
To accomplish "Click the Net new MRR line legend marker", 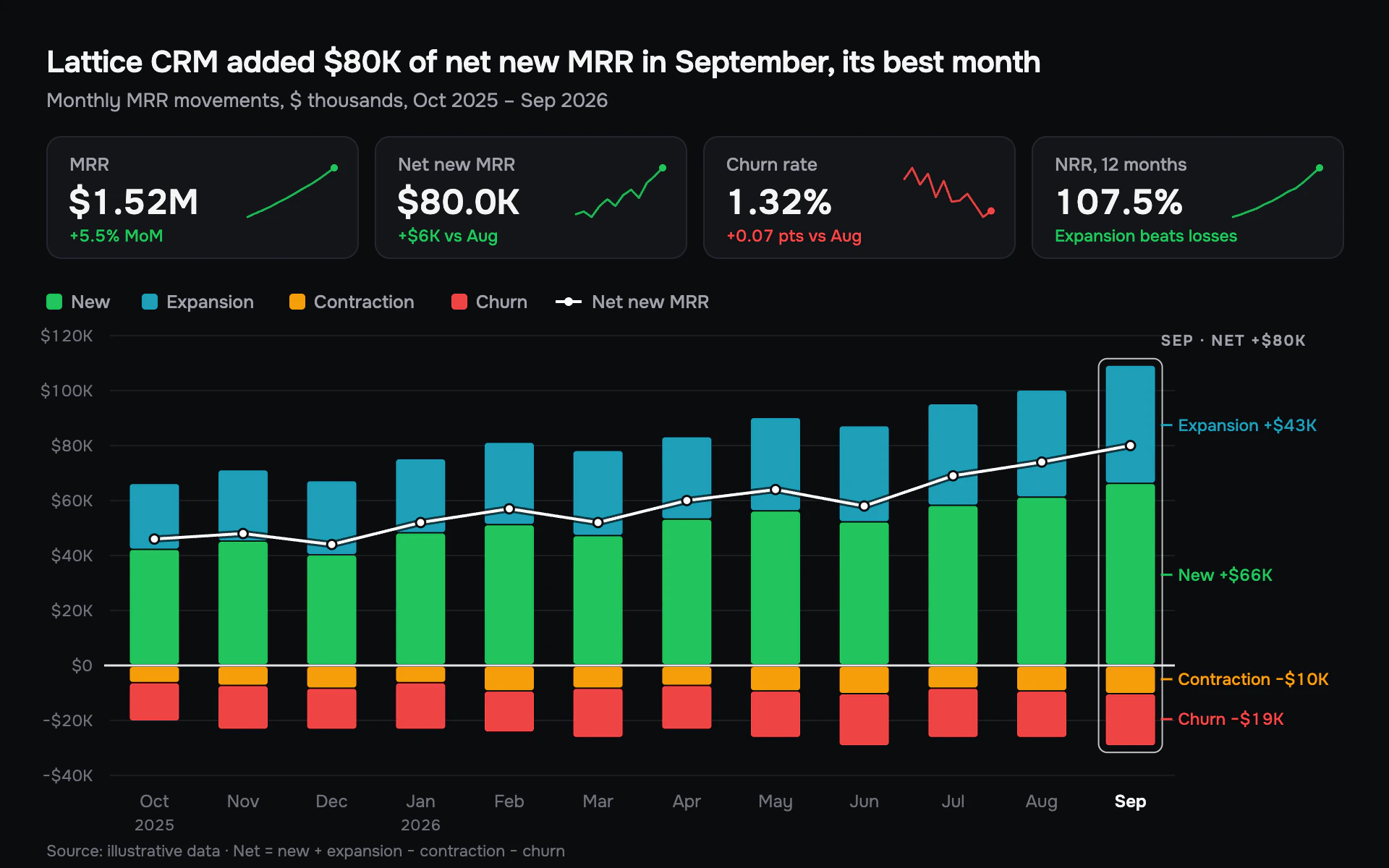I will coord(569,302).
